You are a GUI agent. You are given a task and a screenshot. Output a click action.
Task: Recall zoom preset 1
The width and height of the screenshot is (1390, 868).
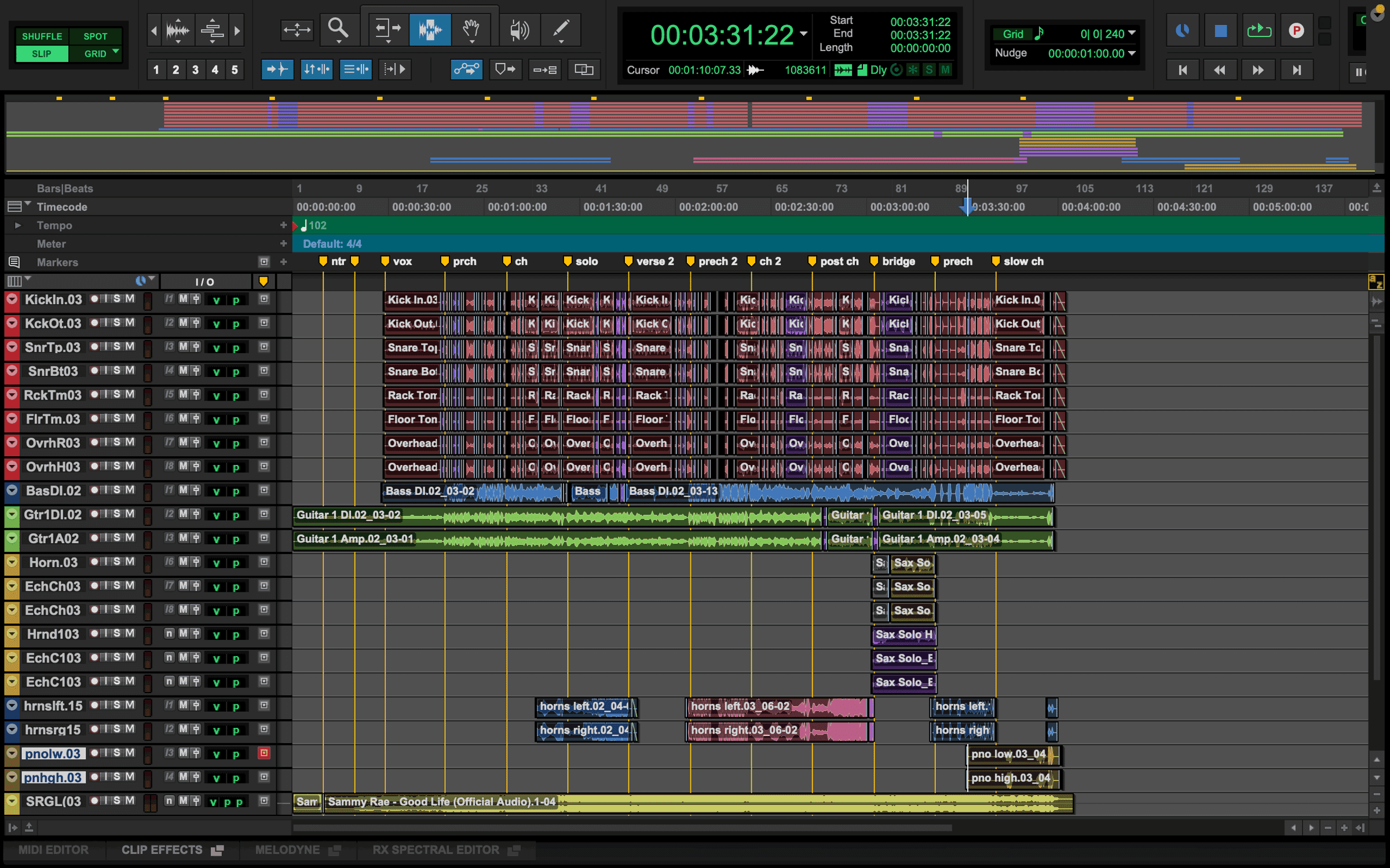coord(156,70)
